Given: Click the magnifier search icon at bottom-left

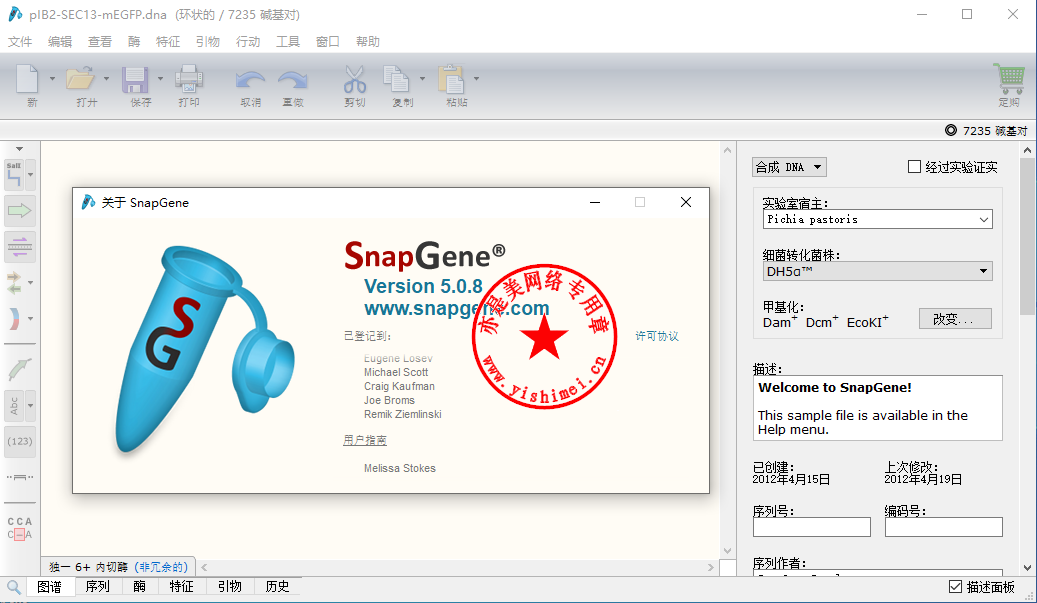Looking at the screenshot, I should click(13, 586).
